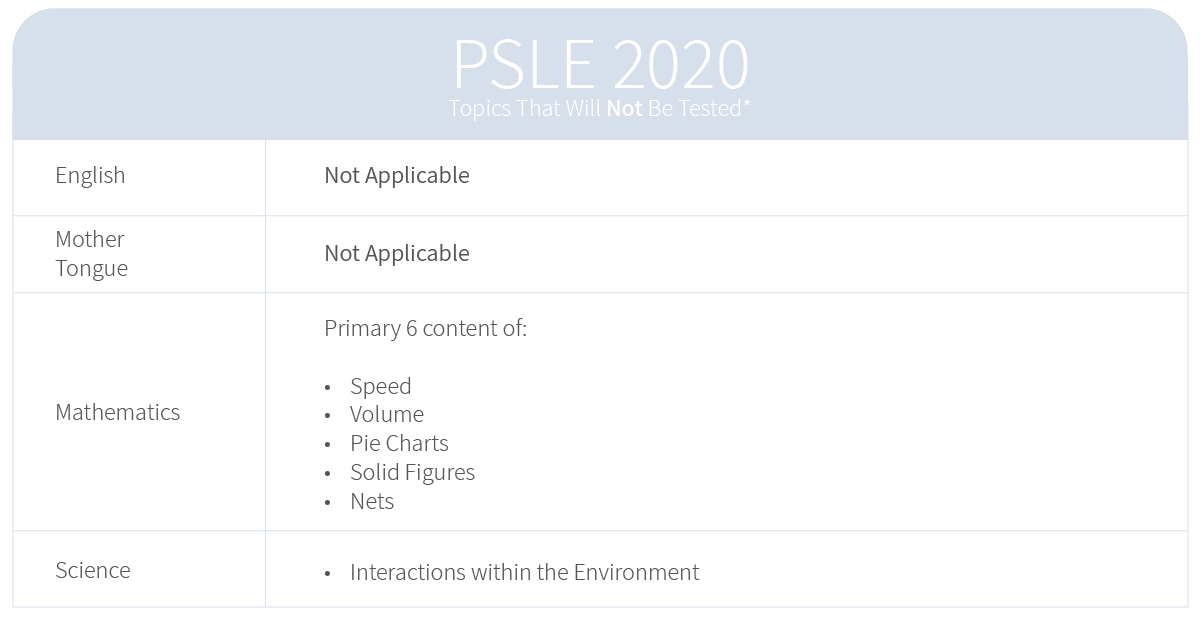Click the bullet point before Nets
This screenshot has width=1200, height=621.
pos(328,503)
